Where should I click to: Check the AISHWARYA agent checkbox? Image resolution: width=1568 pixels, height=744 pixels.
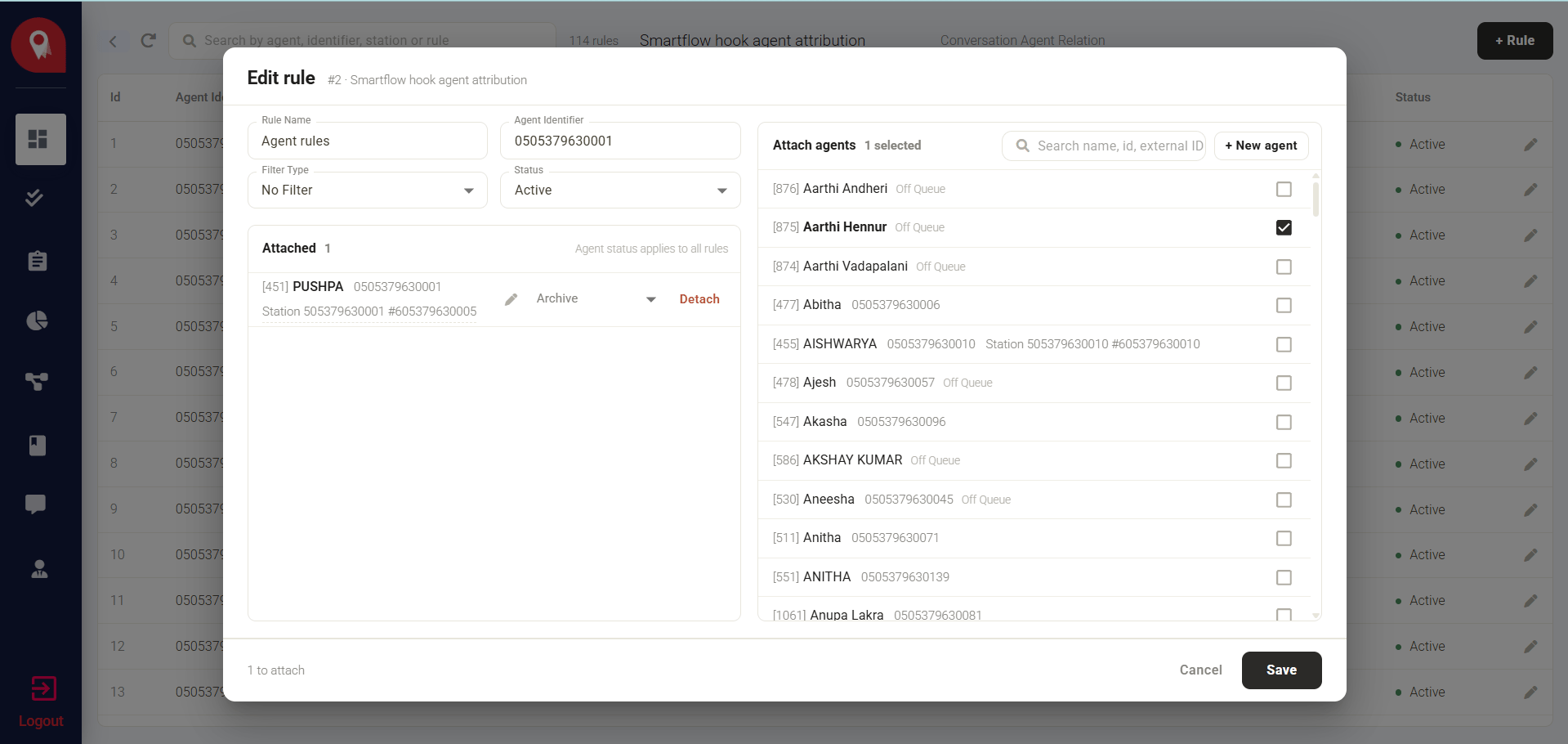[1284, 344]
